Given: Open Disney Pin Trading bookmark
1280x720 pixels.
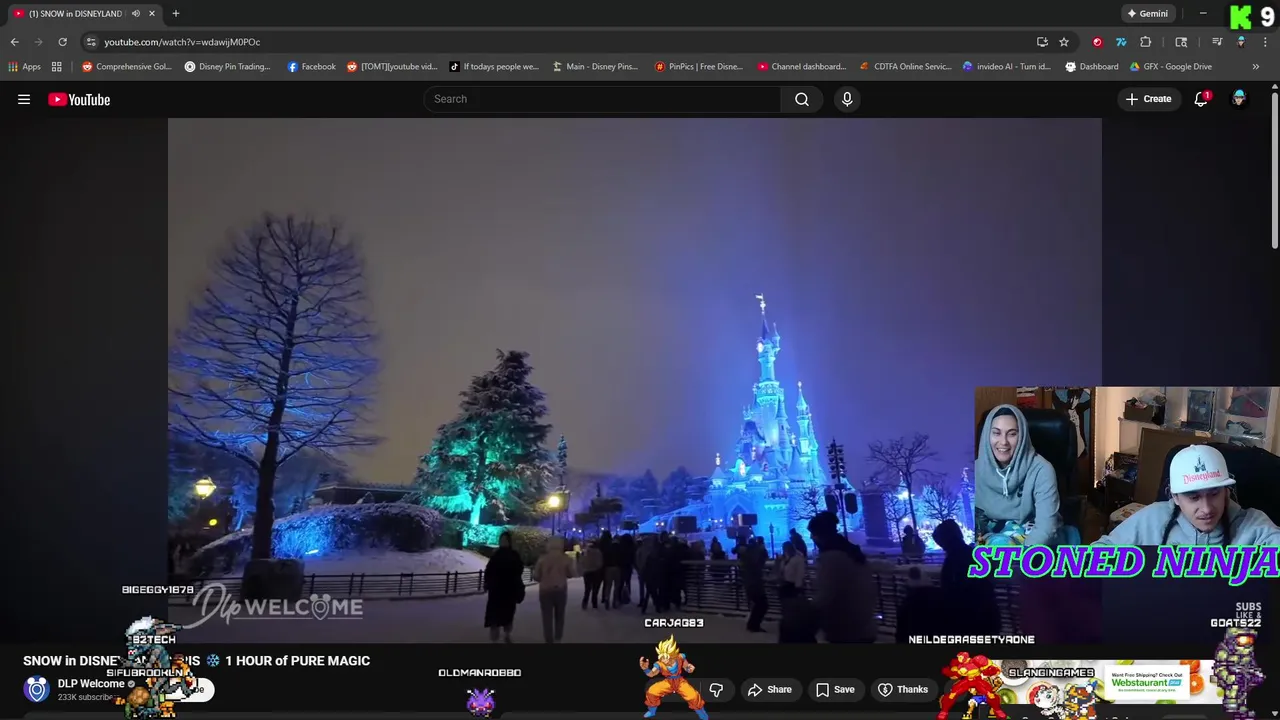Looking at the screenshot, I should tap(227, 67).
